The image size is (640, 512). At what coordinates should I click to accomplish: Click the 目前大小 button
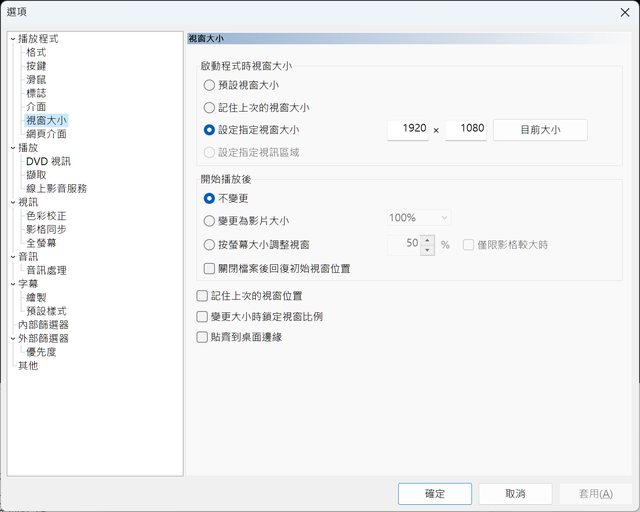(x=539, y=130)
